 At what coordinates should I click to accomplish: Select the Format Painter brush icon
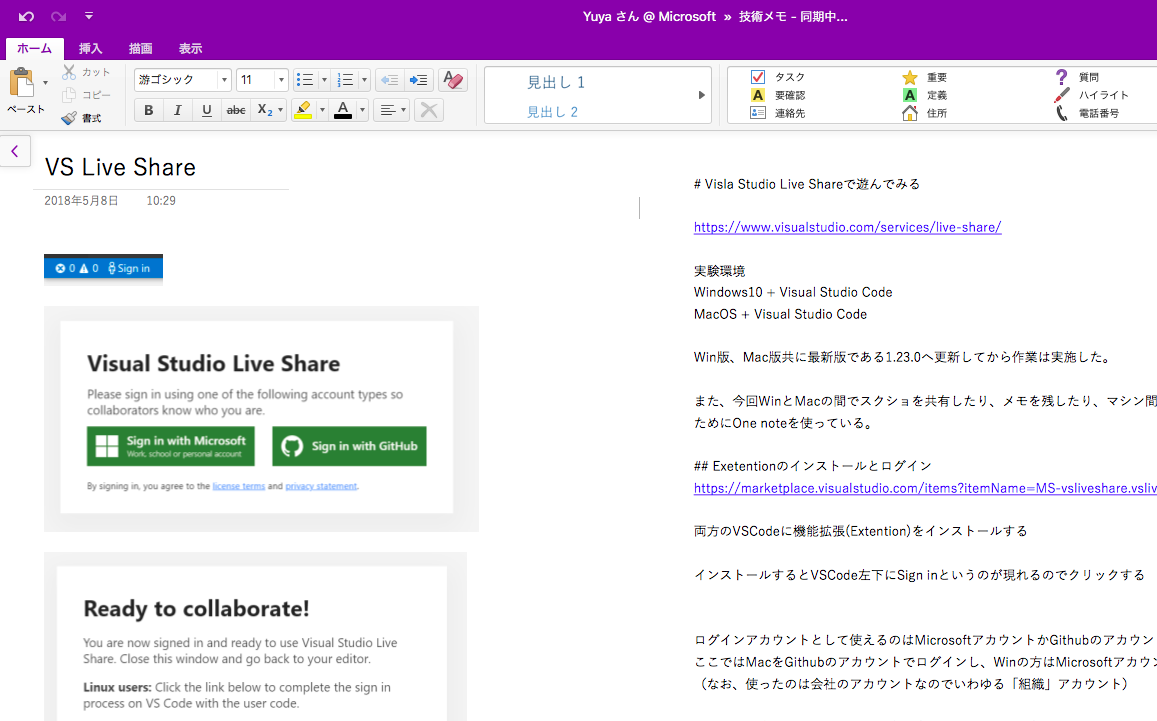point(69,118)
